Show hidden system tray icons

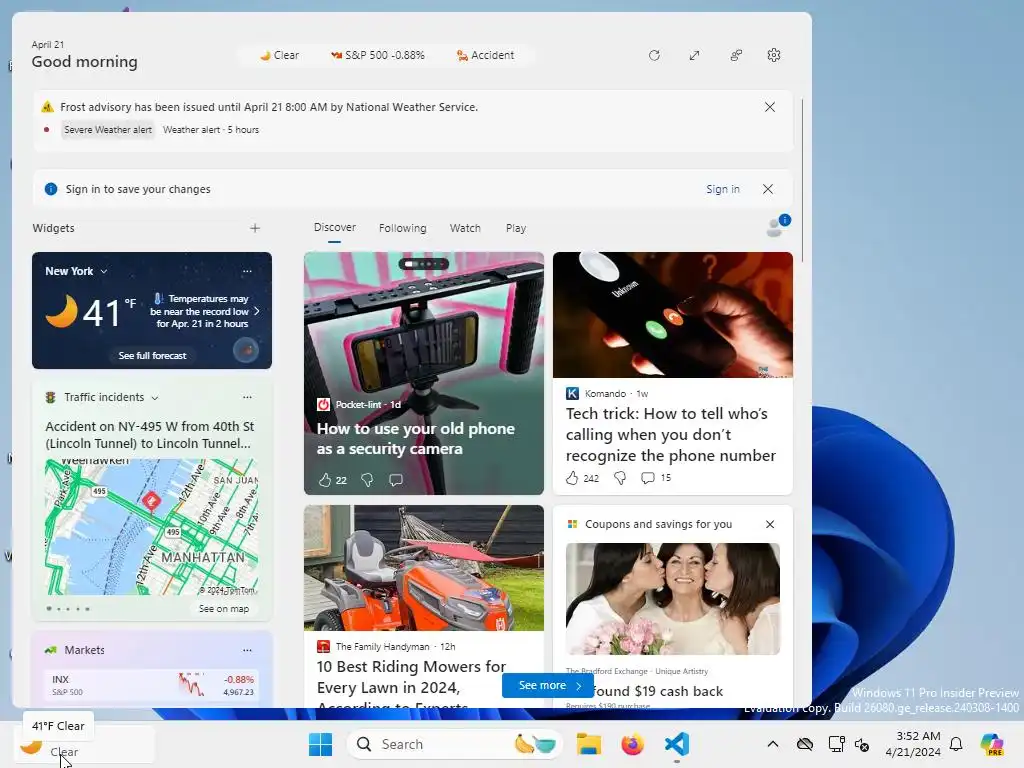tap(773, 744)
